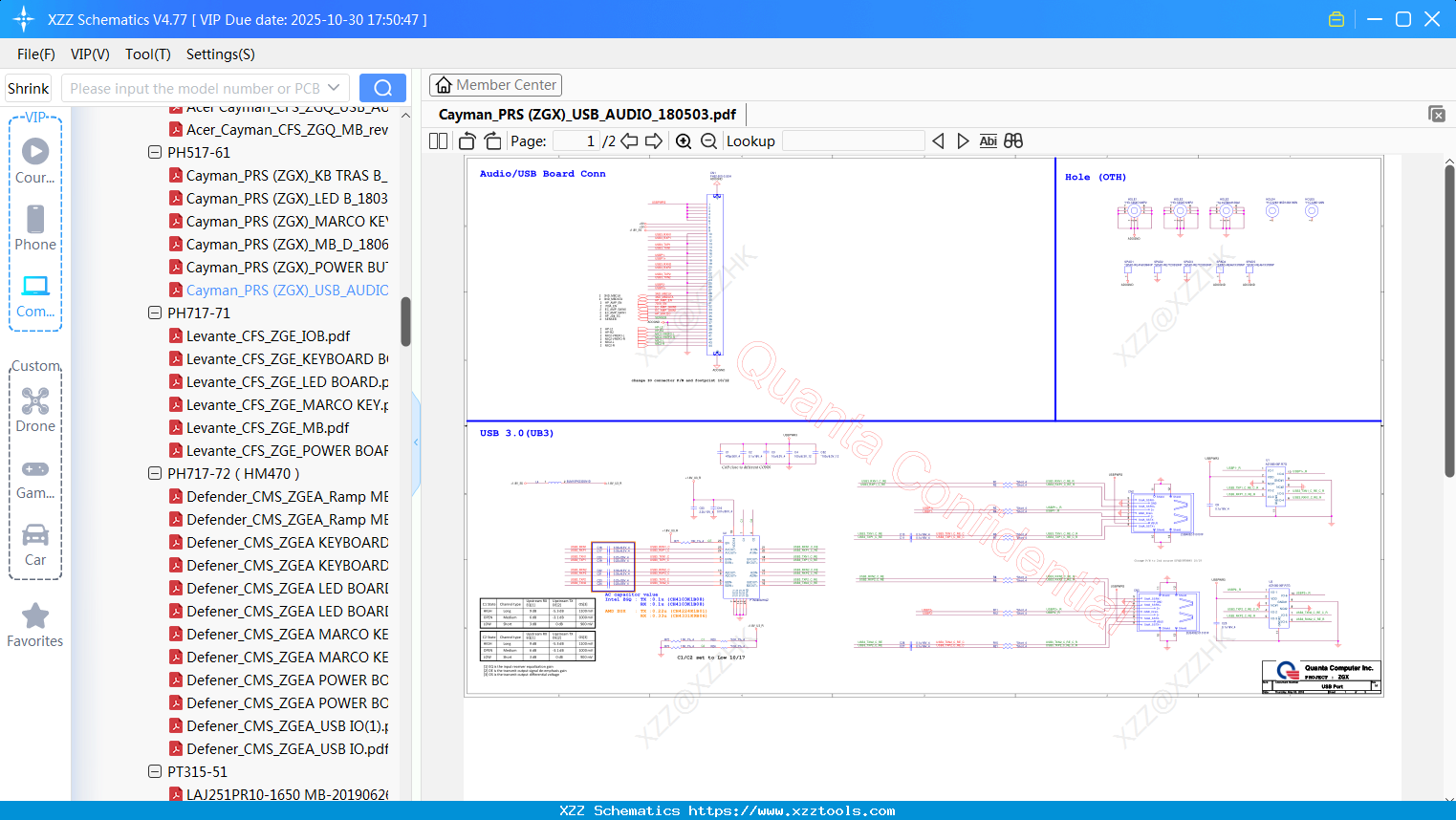This screenshot has height=820, width=1456.
Task: Collapse the PH517-61 tree folder
Action: tap(155, 153)
